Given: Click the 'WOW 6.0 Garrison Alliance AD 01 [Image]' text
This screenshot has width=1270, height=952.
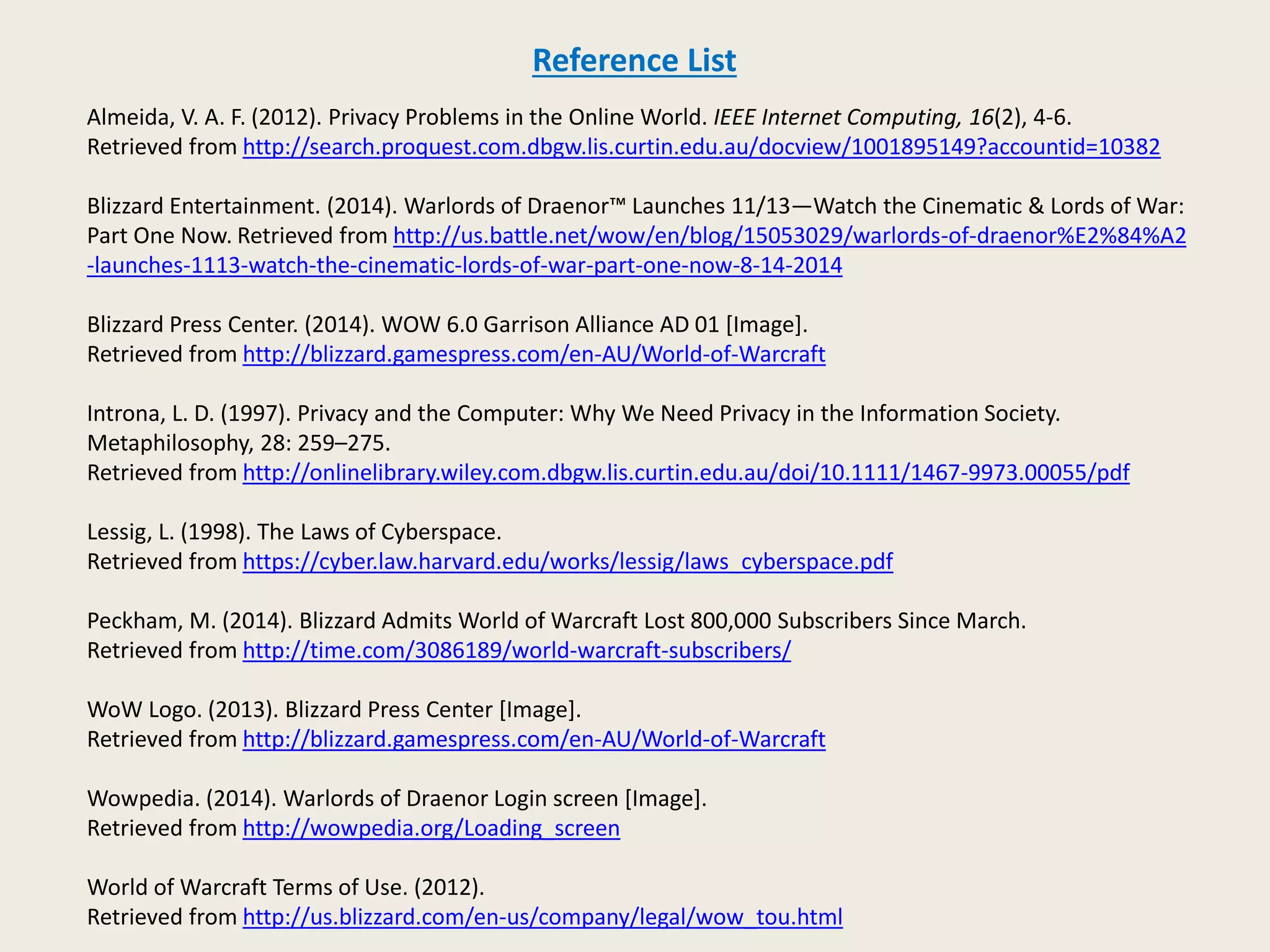Looking at the screenshot, I should (x=595, y=324).
